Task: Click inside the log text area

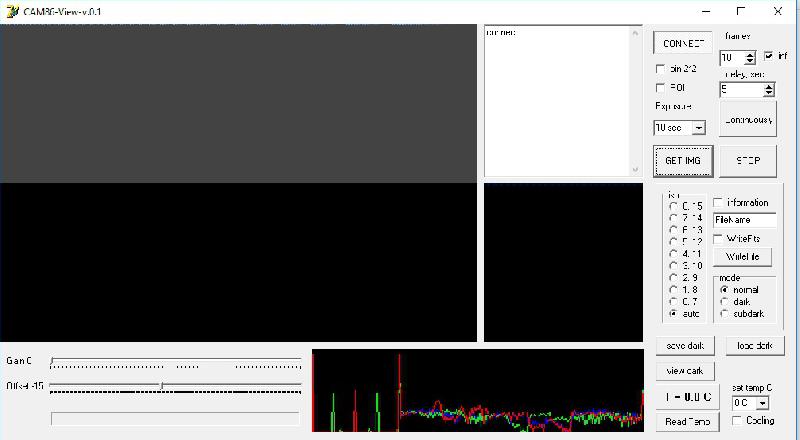Action: point(557,102)
